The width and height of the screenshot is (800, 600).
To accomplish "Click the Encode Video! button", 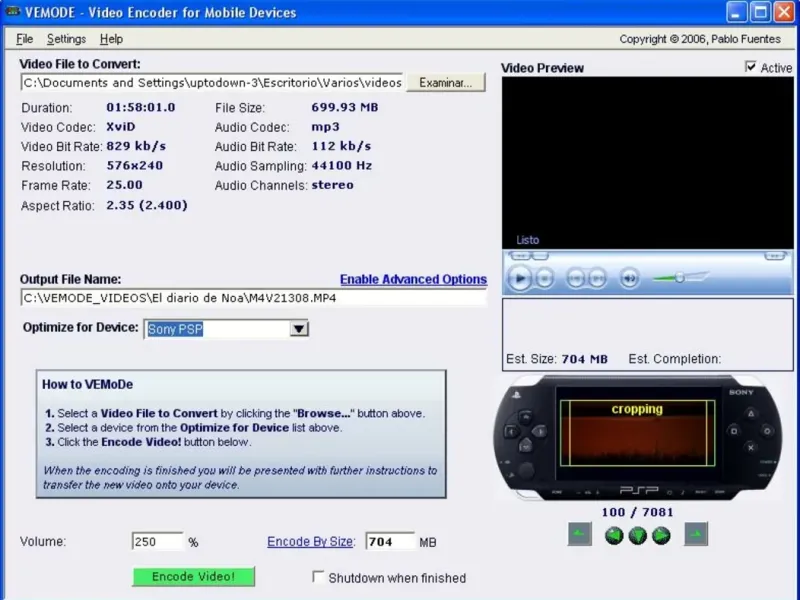I will click(193, 576).
